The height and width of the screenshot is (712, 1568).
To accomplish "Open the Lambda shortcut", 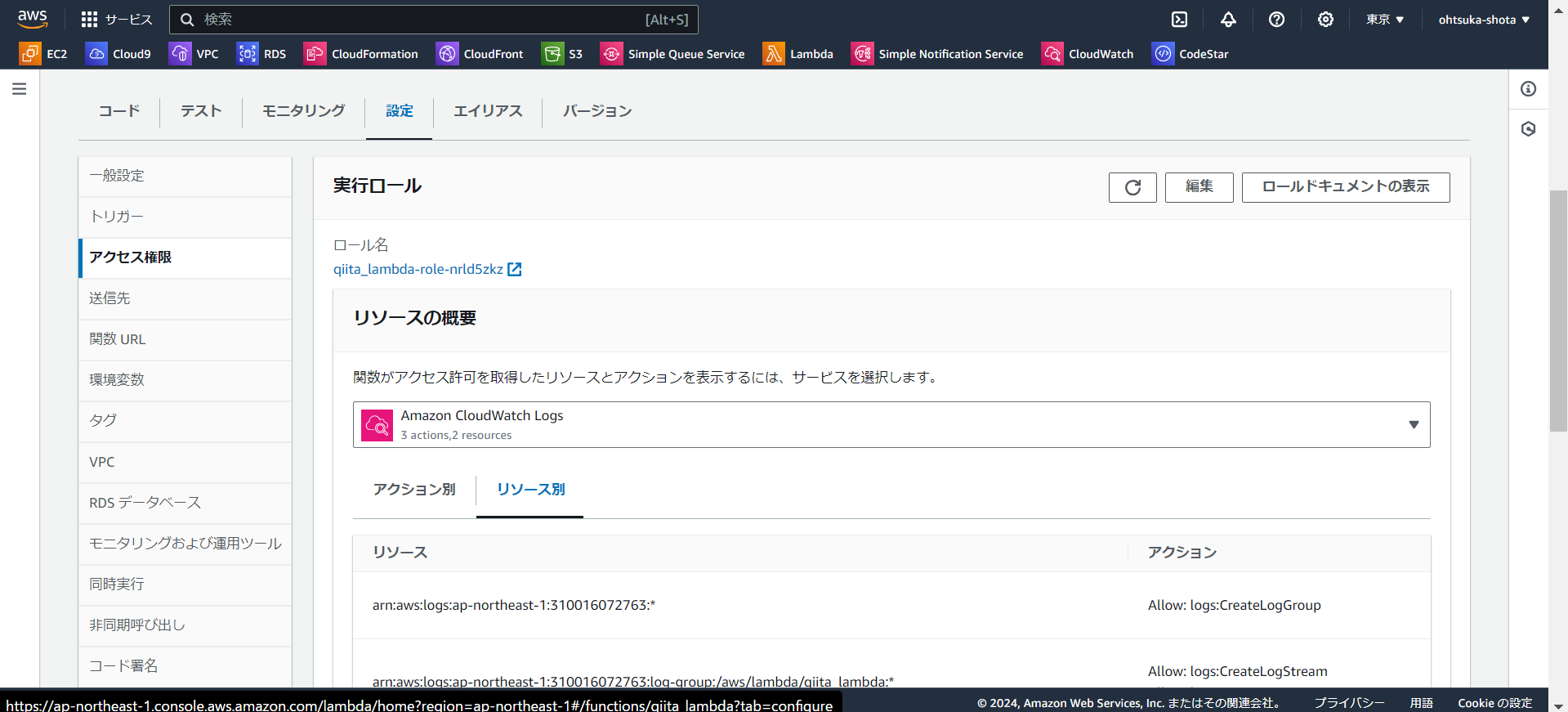I will [798, 54].
